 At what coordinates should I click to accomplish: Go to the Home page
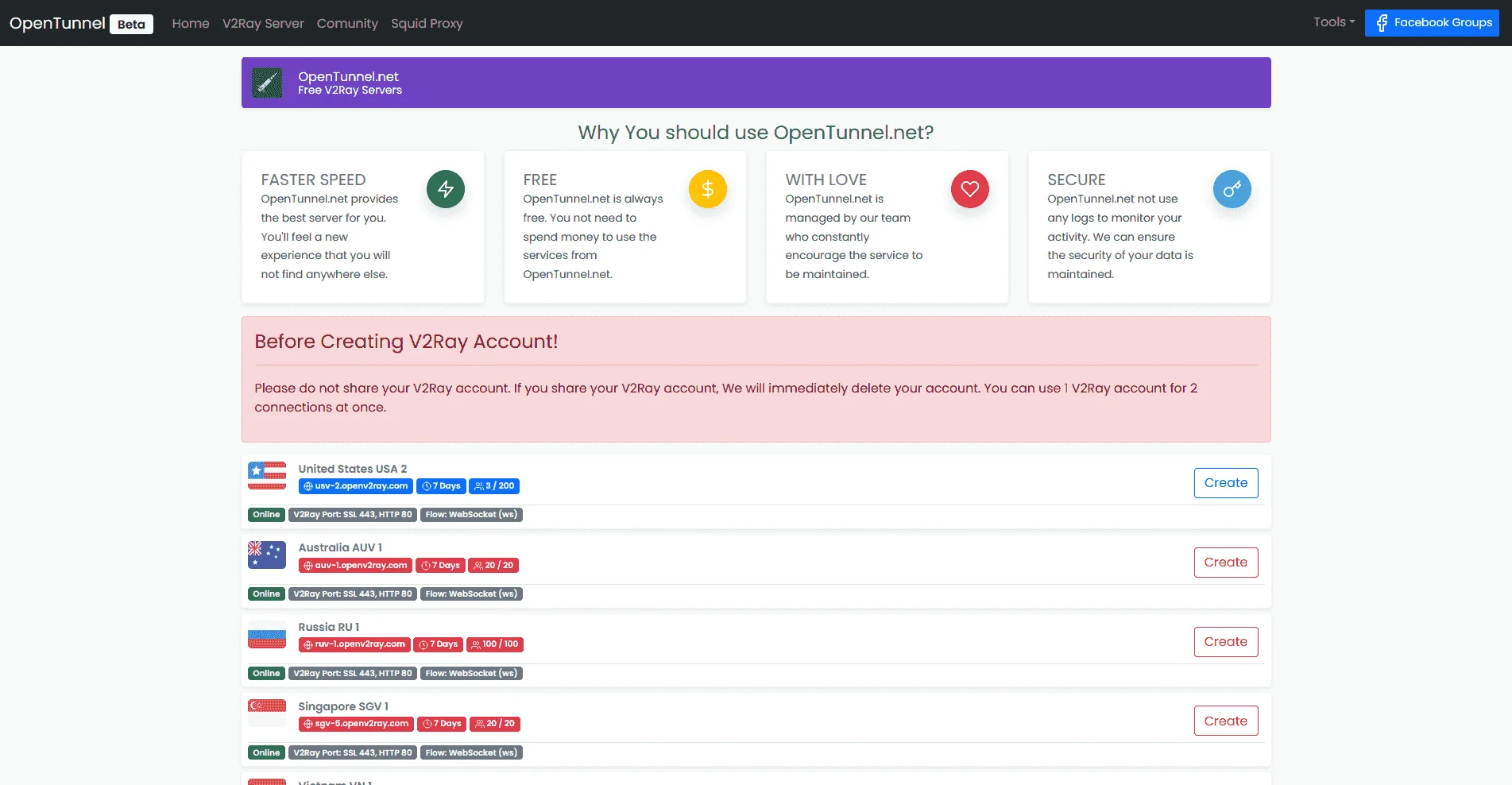click(x=191, y=24)
